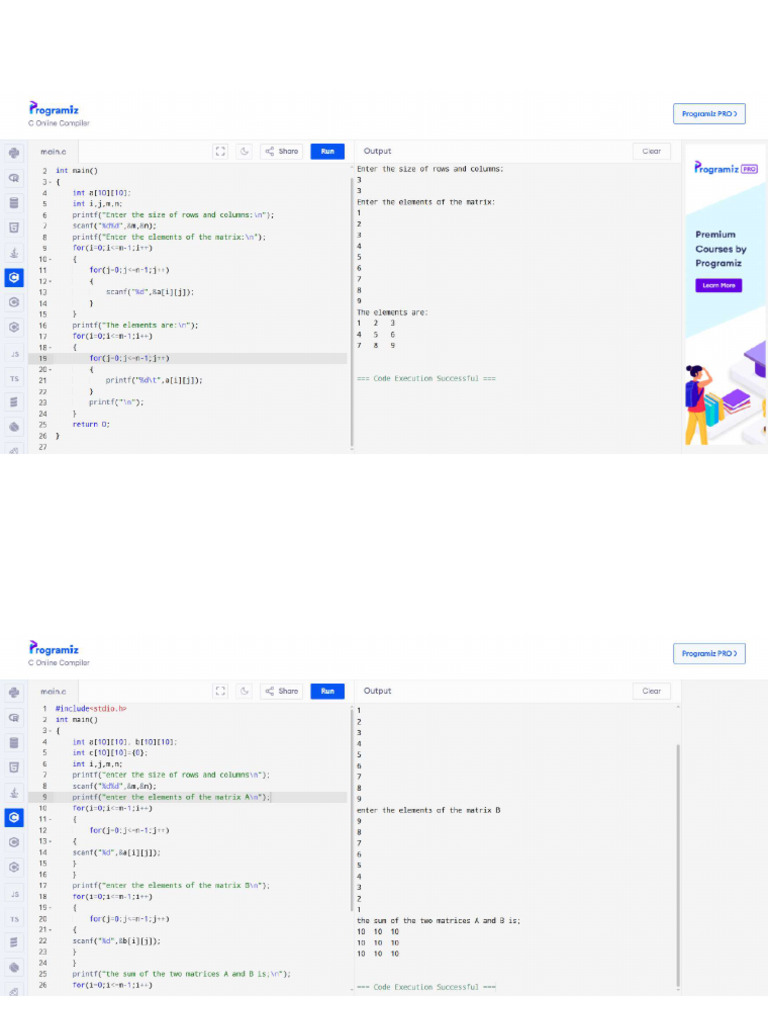
Task: Collapse code fold at line 19 in lower editor
Action: 50,907
